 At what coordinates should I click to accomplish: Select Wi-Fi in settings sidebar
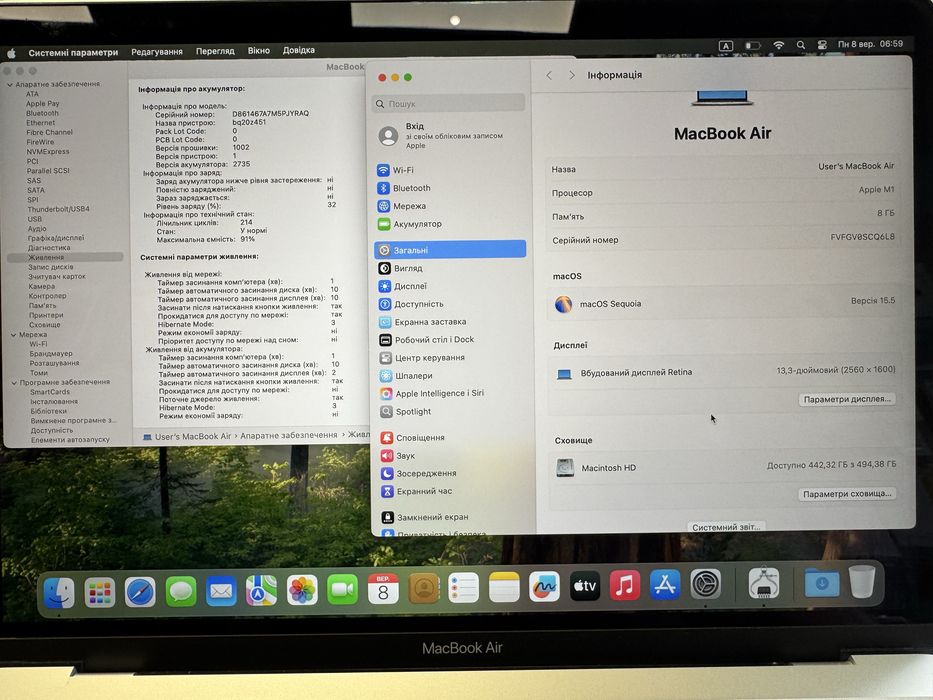pos(450,170)
